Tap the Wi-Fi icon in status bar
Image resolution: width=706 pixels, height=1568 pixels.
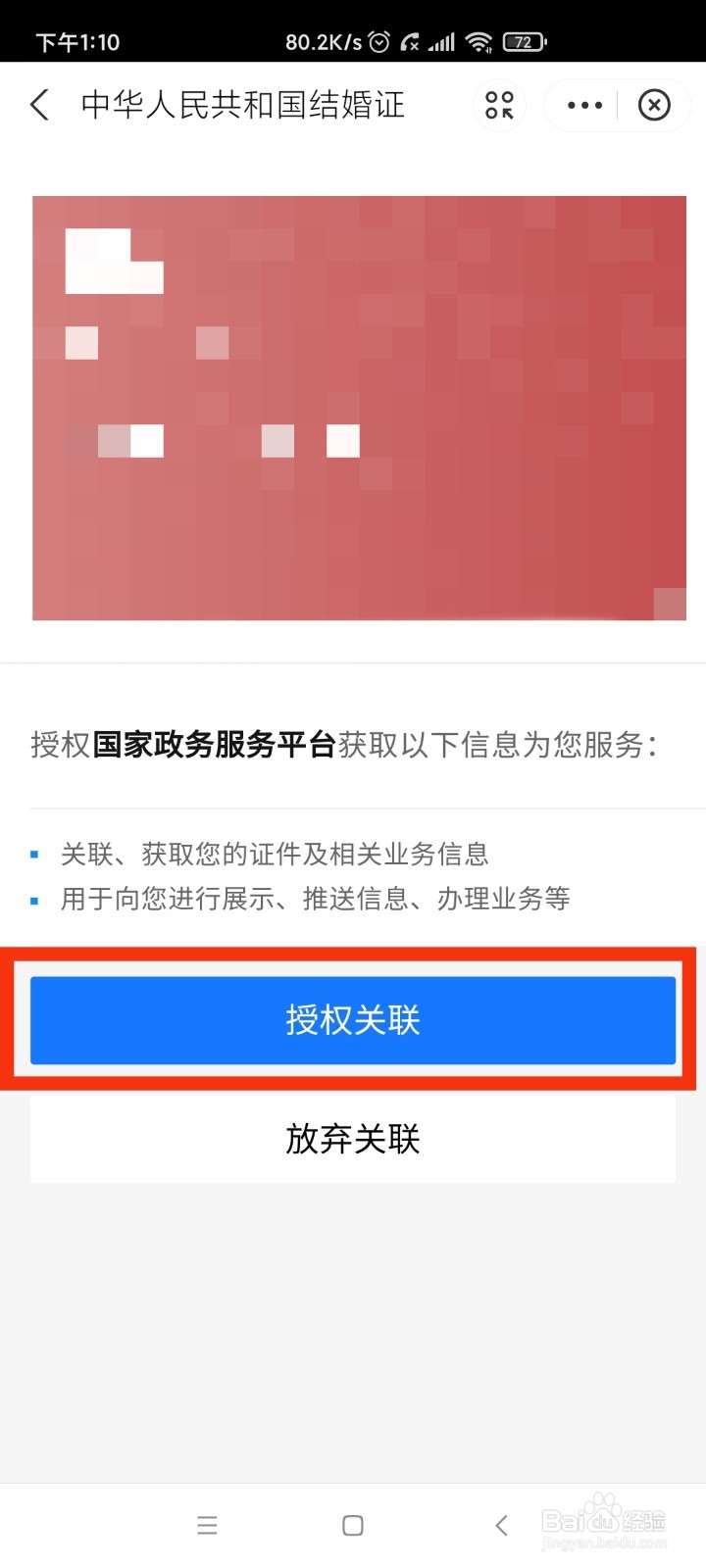pyautogui.click(x=479, y=41)
